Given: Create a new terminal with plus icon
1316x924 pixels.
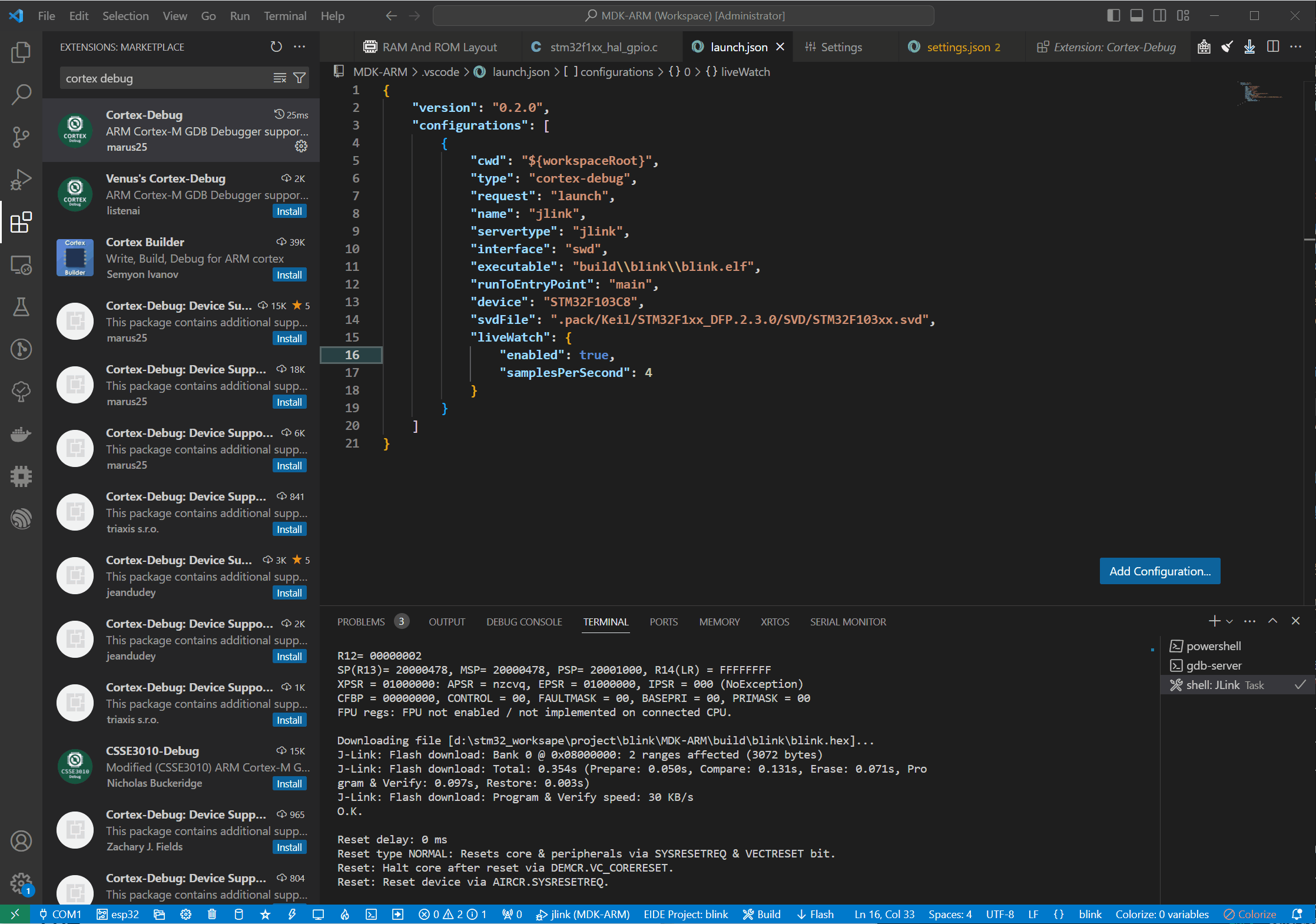Looking at the screenshot, I should [1214, 621].
